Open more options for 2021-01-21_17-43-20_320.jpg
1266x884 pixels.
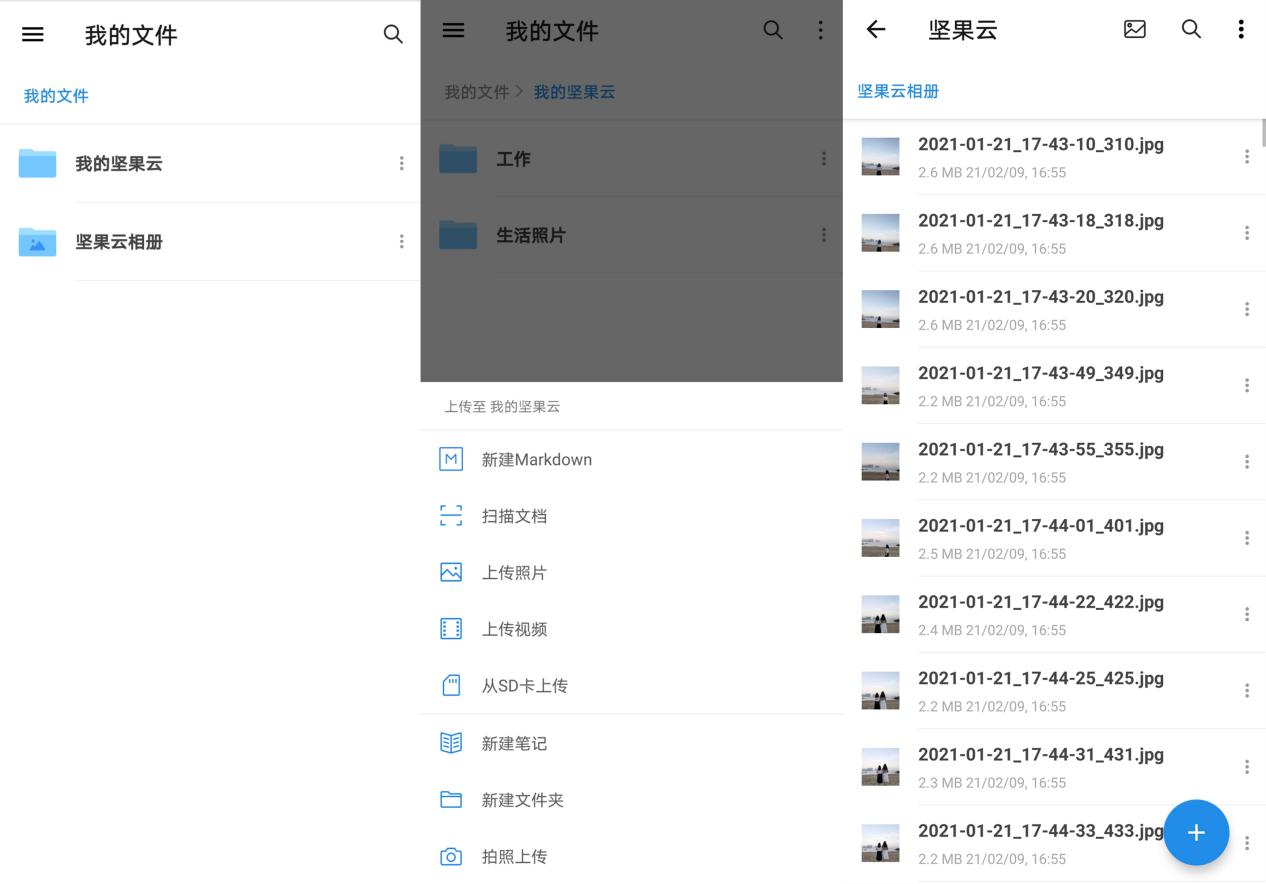1246,309
